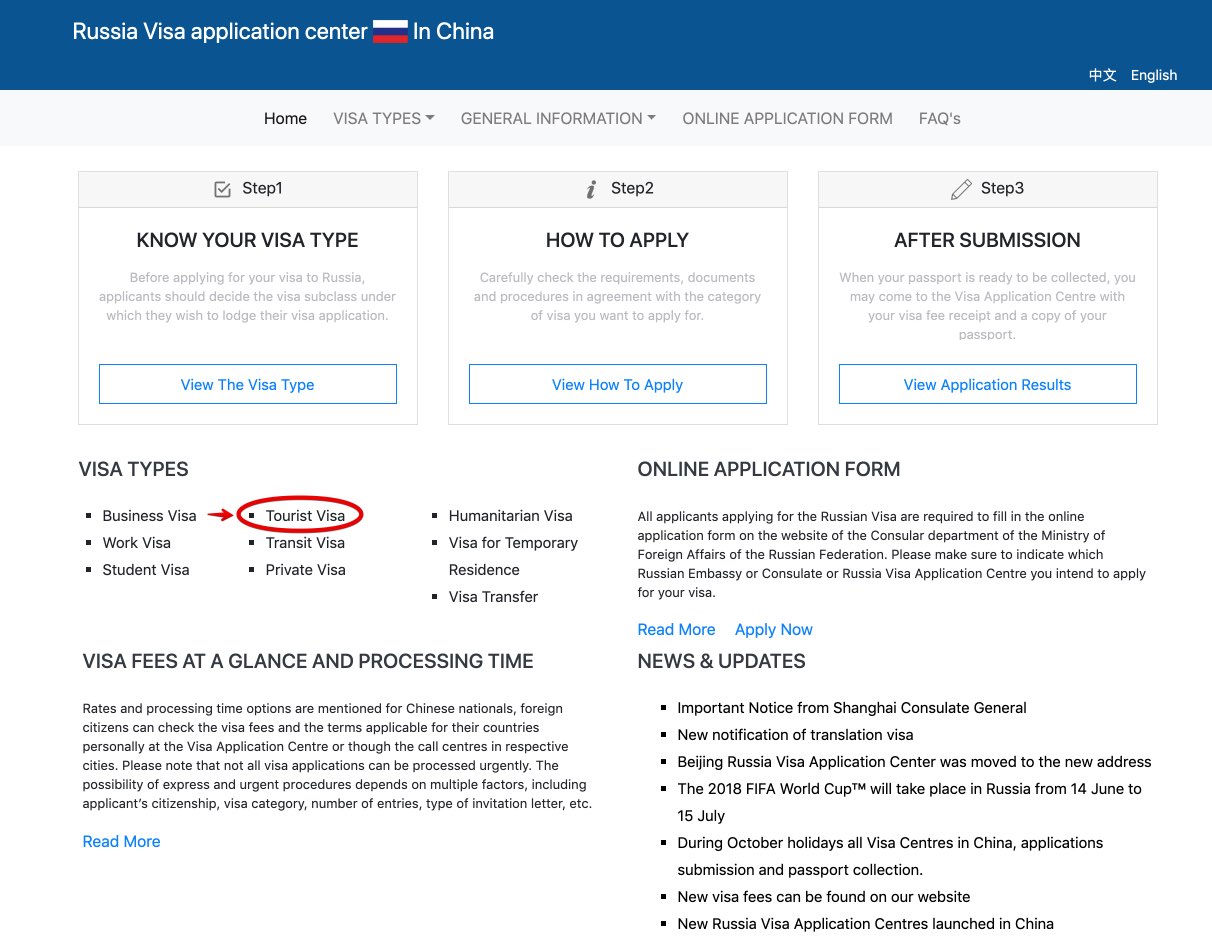Click the Apply Now link

(774, 630)
